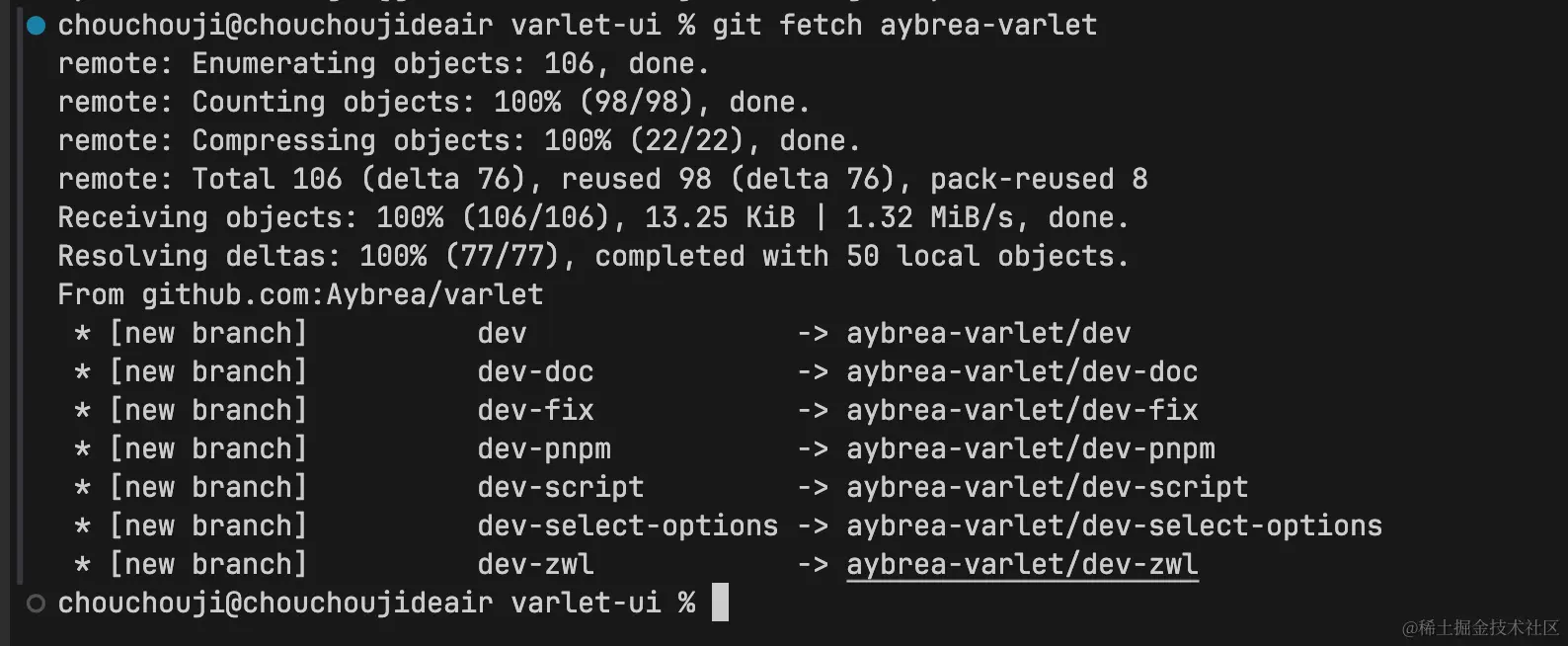The width and height of the screenshot is (1568, 646).
Task: Click the hollow gray prompt indicator circle
Action: point(37,604)
